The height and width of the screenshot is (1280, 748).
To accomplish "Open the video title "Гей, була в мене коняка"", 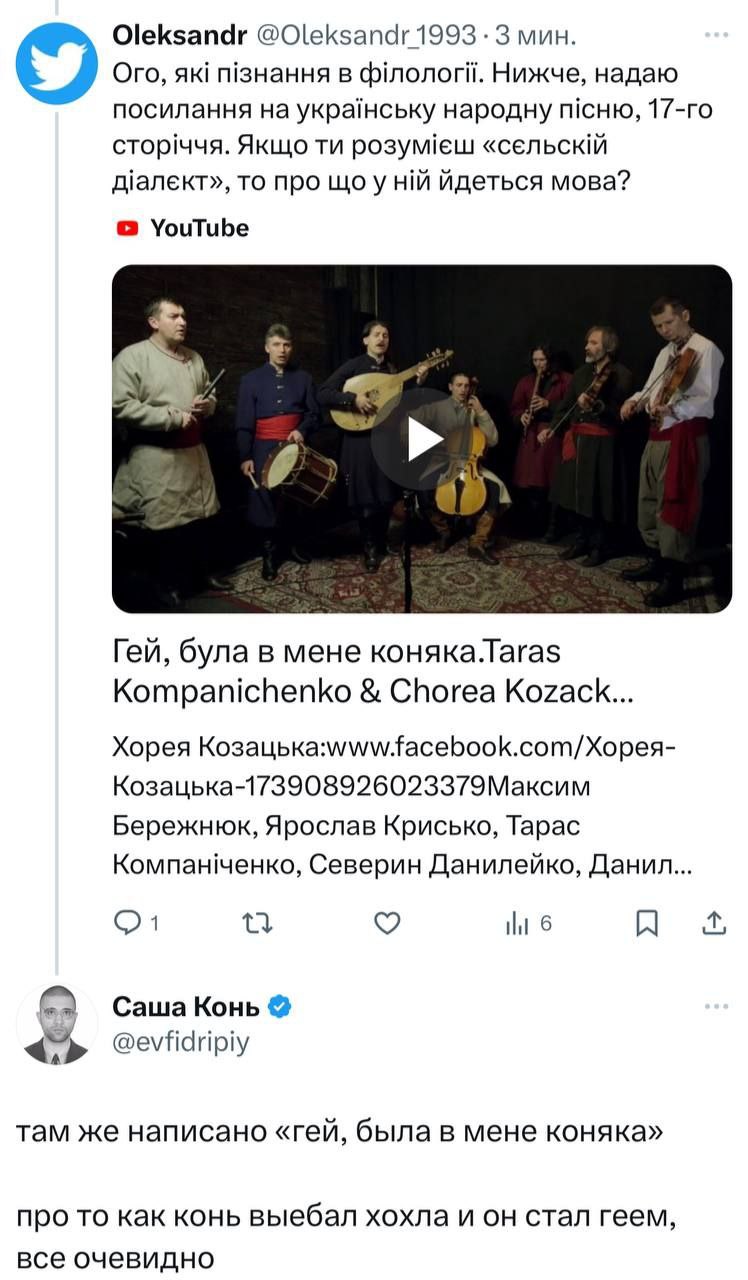I will pos(372,670).
